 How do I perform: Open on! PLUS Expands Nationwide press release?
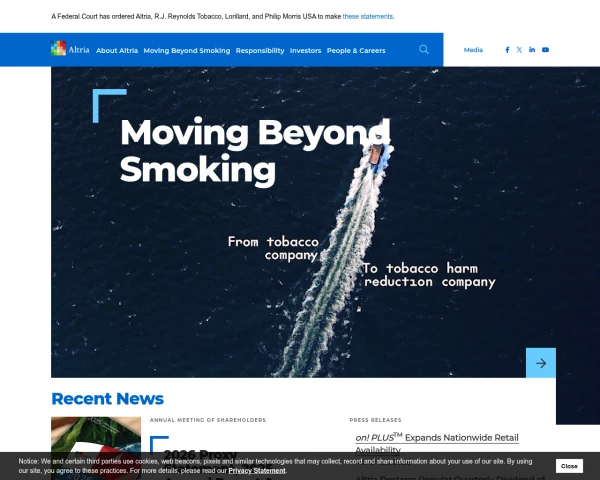tap(437, 444)
